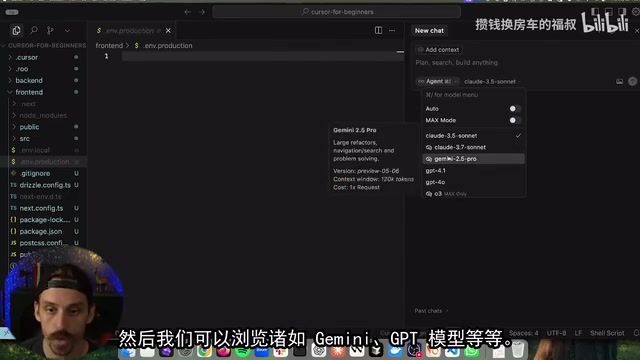Click line number 1 in the editor gutter
Viewport: 640px width, 360px height.
[107, 56]
